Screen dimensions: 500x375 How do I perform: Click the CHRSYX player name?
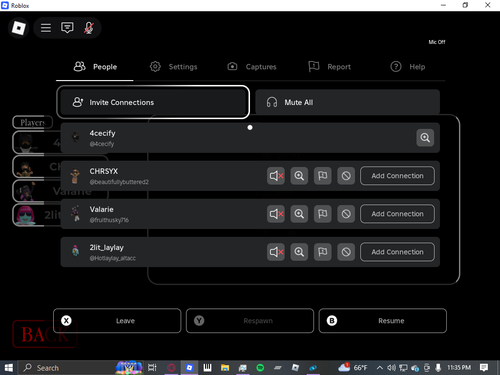coord(104,171)
